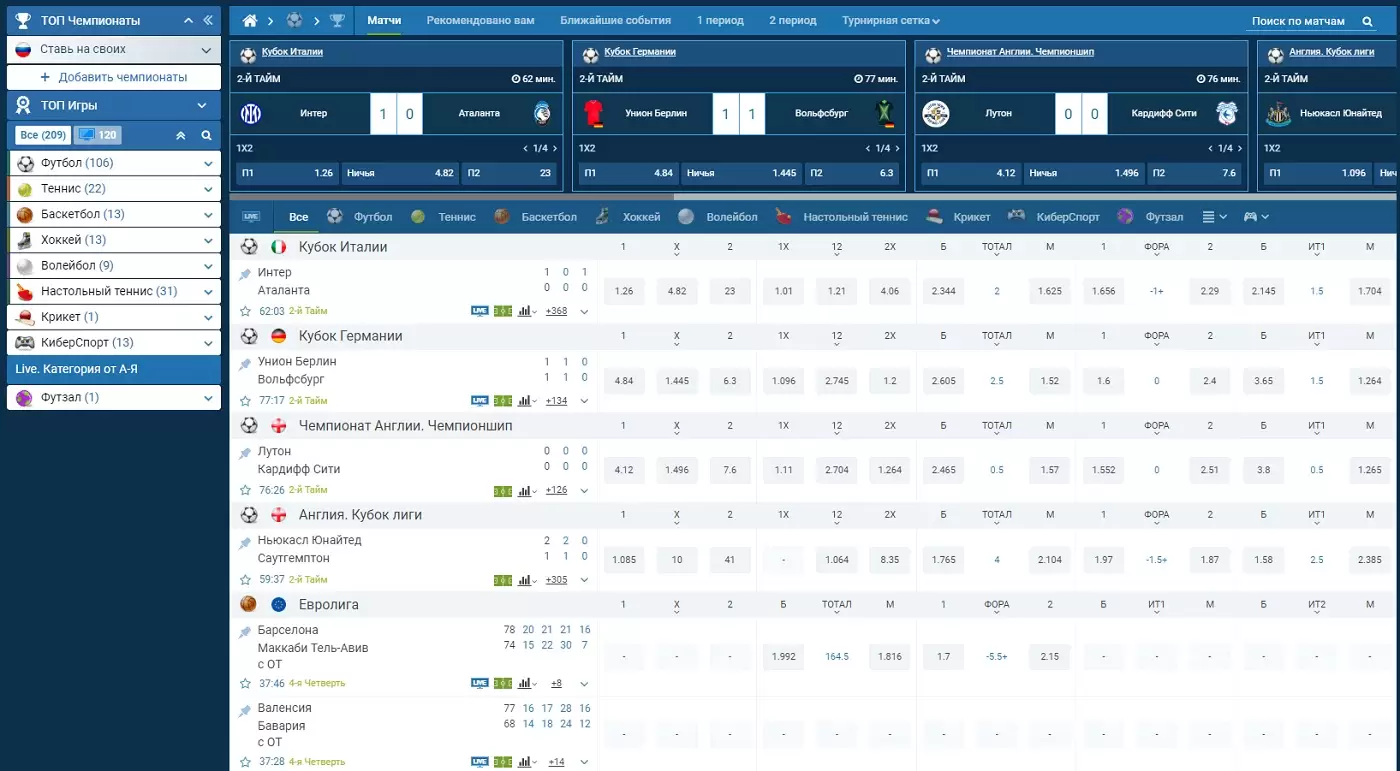Image resolution: width=1400 pixels, height=771 pixels.
Task: Pin the Интер vs Аталанта match
Action: pyautogui.click(x=245, y=273)
